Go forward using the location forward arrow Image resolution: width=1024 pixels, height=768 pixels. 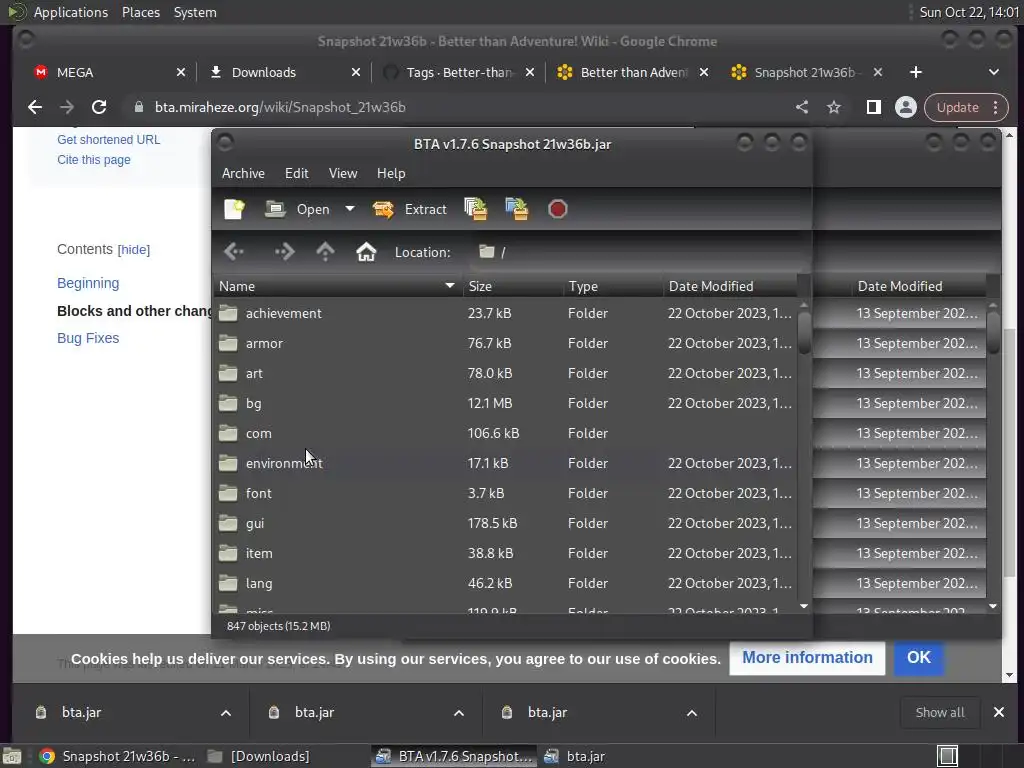click(285, 251)
